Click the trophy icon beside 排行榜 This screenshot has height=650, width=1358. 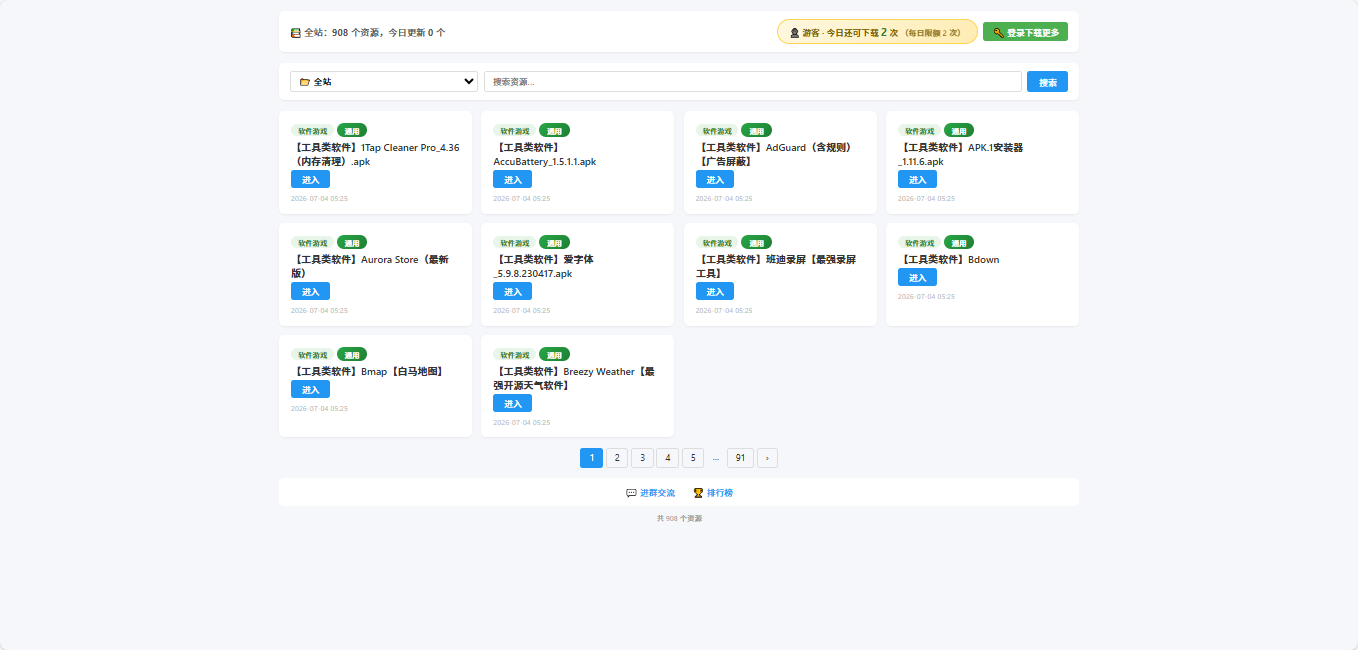coord(698,493)
